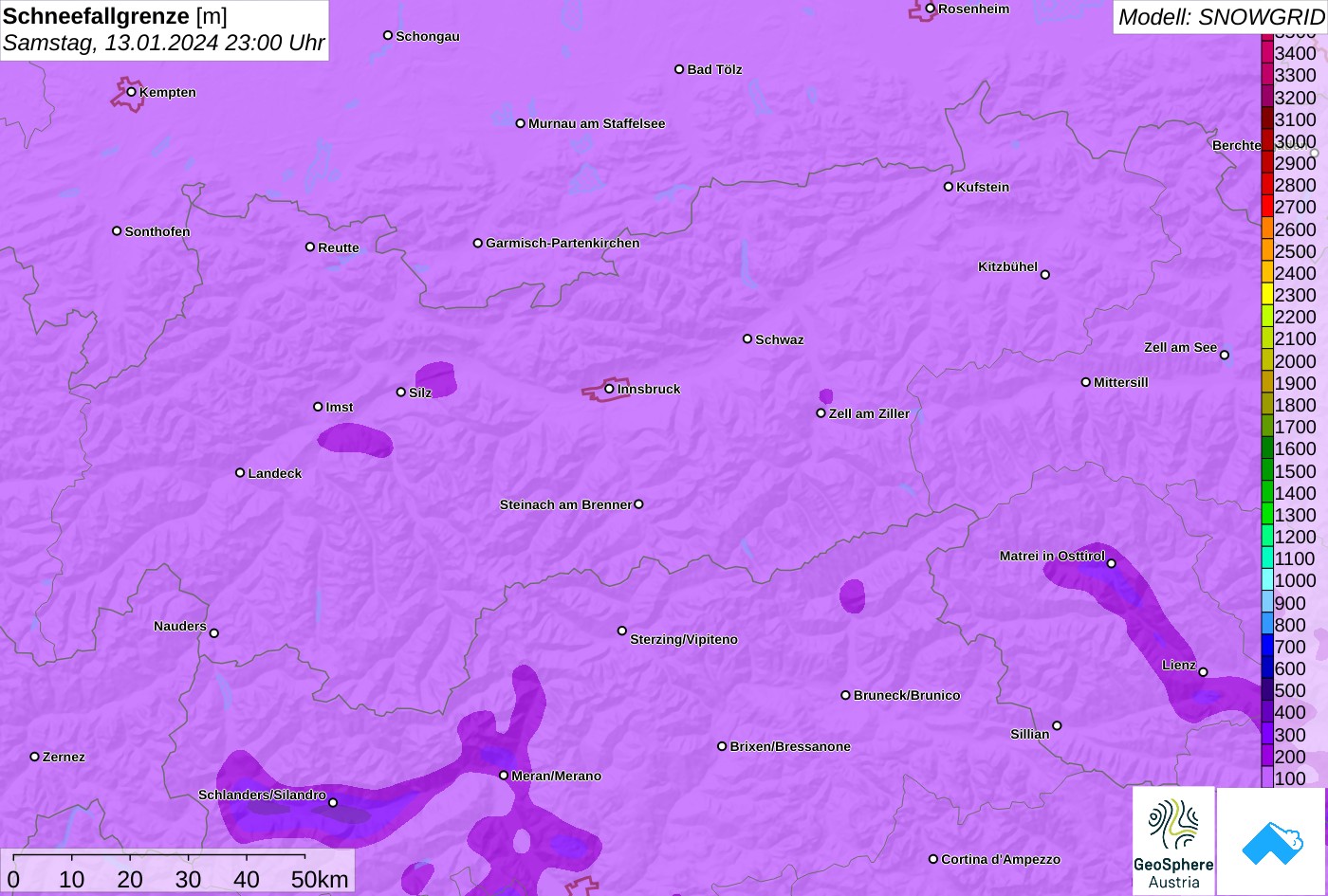This screenshot has width=1328, height=896.
Task: Click the Murnau am Staffelsee label
Action: [597, 123]
